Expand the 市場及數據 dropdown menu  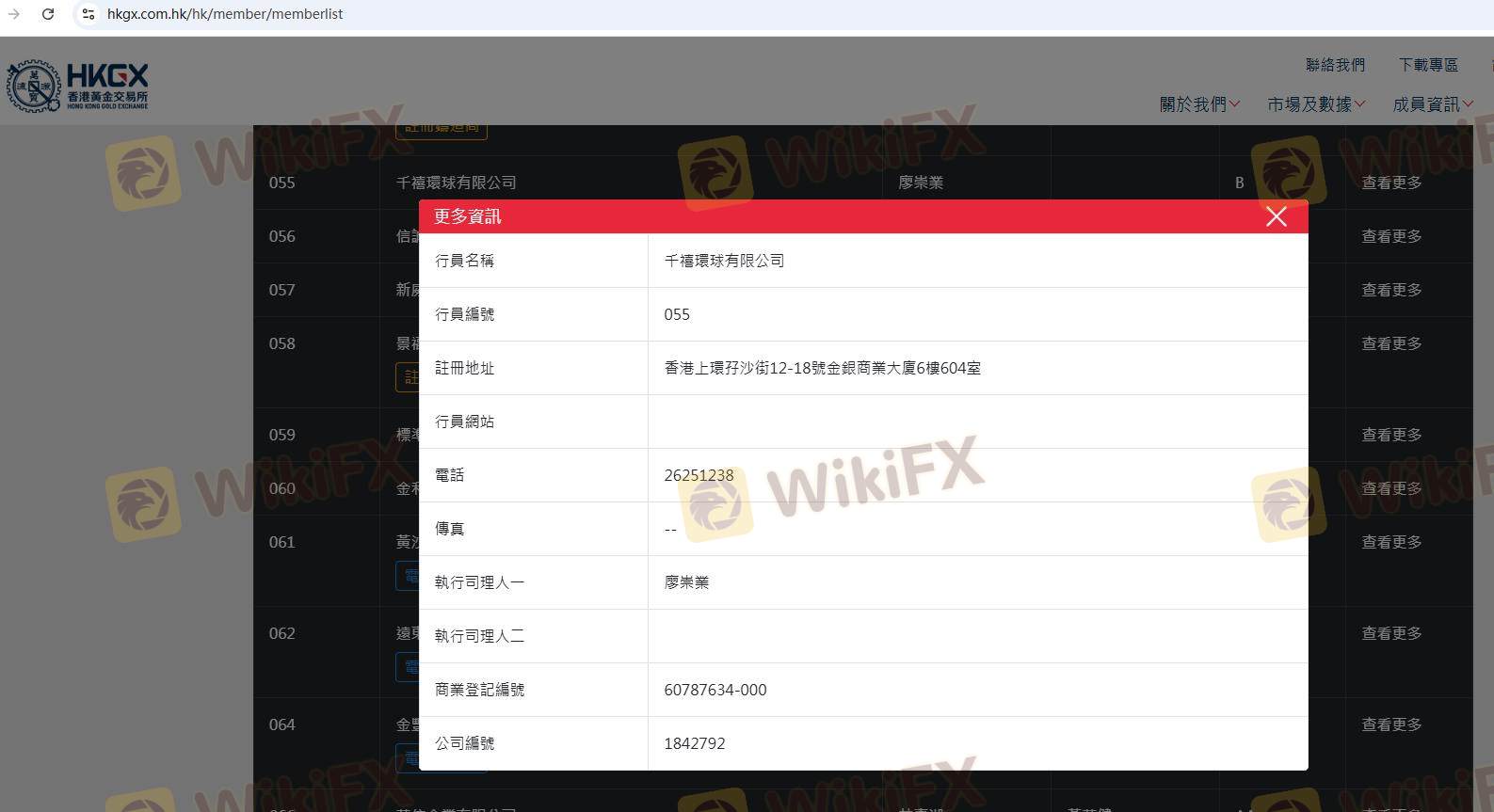click(1315, 104)
